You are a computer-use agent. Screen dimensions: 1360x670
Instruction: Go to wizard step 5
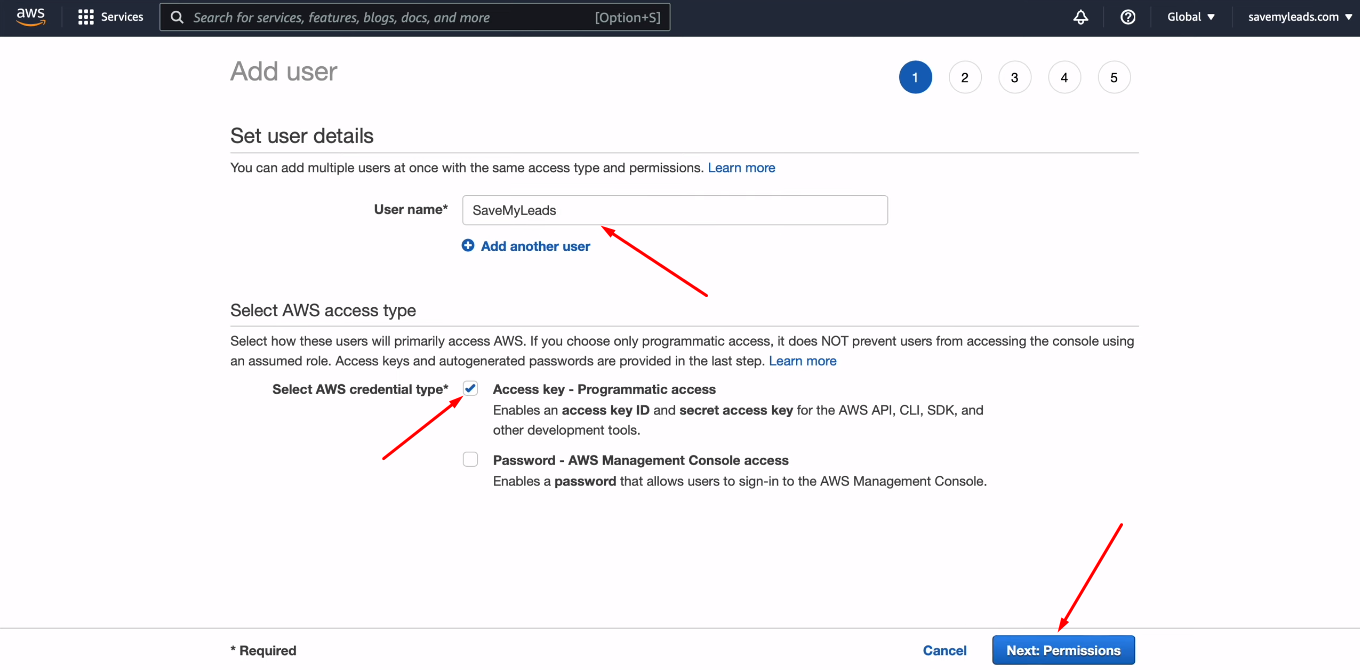pos(1114,77)
